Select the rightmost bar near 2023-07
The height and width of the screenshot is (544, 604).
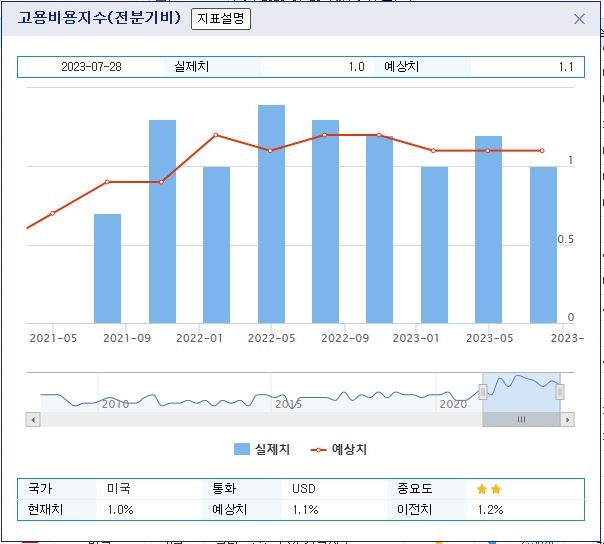tap(543, 245)
